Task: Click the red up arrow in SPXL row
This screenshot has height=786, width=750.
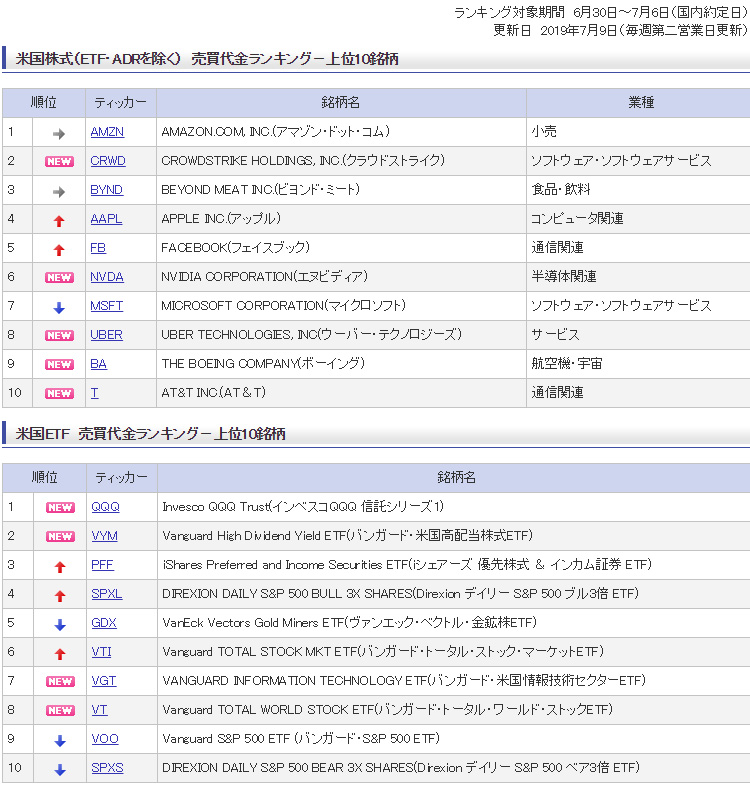Action: pyautogui.click(x=60, y=597)
